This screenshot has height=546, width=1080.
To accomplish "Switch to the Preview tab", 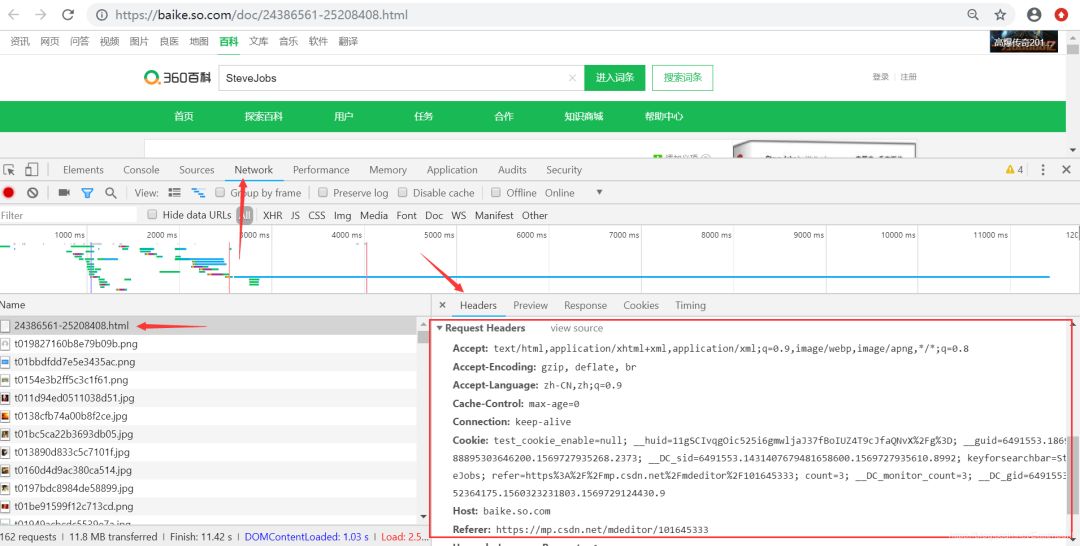I will click(530, 305).
